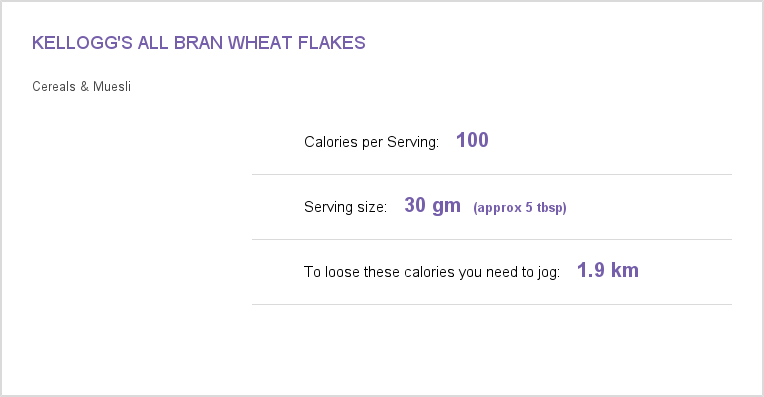
Task: Select the Serving size label
Action: (x=345, y=207)
